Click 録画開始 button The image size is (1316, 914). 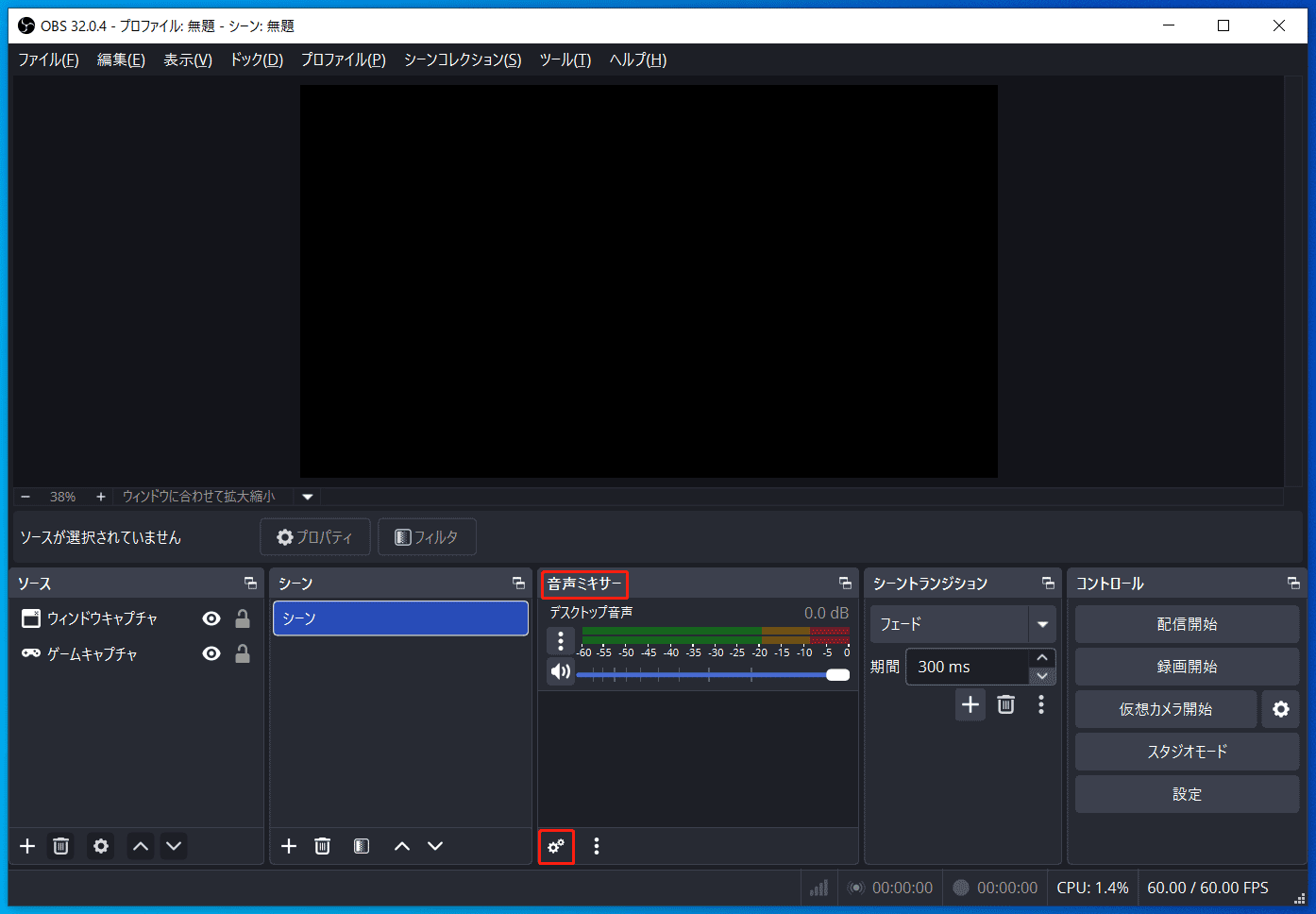pos(1188,667)
